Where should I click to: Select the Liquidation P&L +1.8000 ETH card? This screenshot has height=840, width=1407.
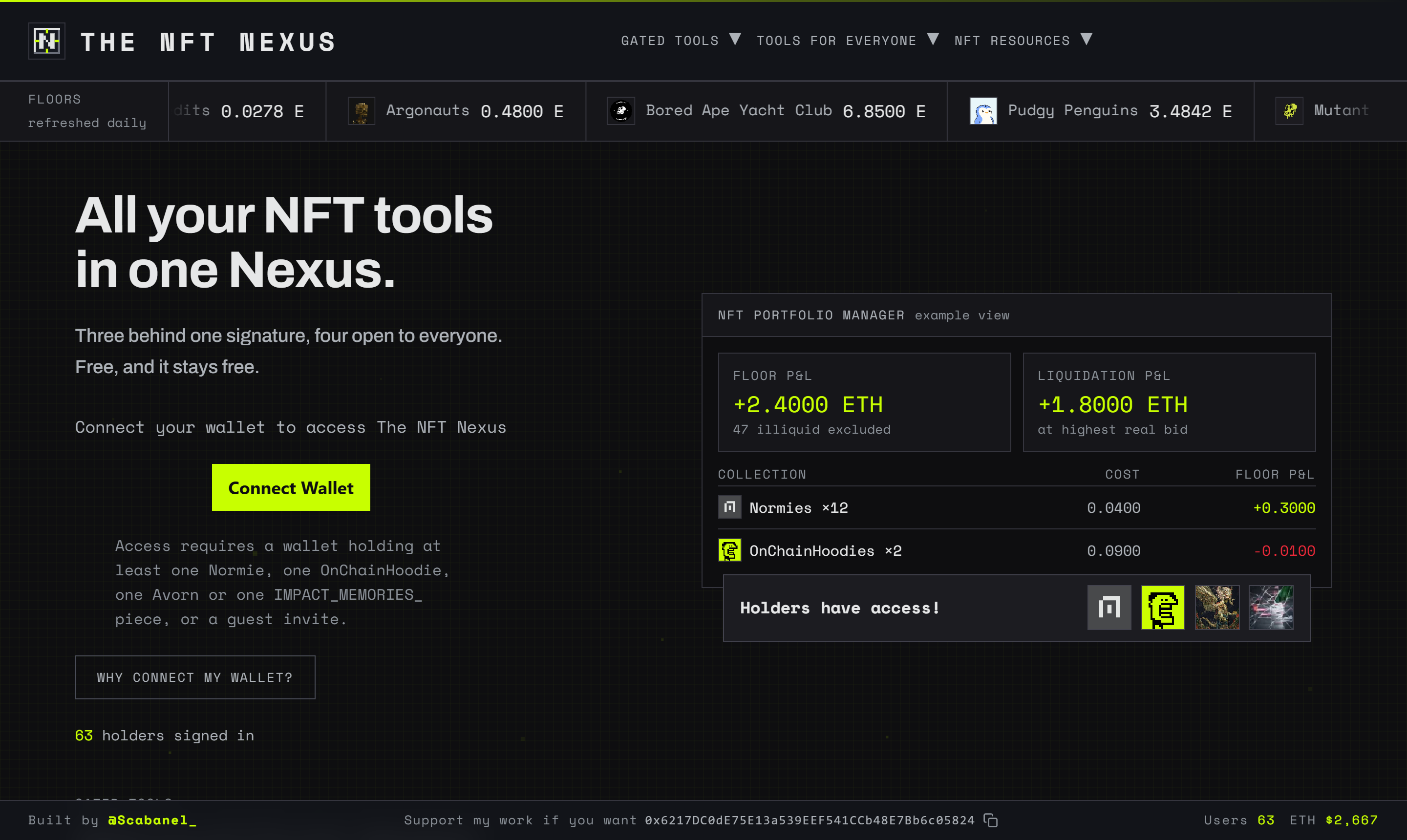[1169, 402]
